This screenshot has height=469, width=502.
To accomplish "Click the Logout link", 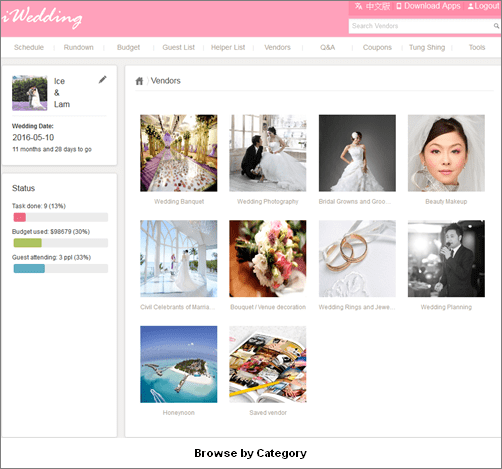I will 484,6.
